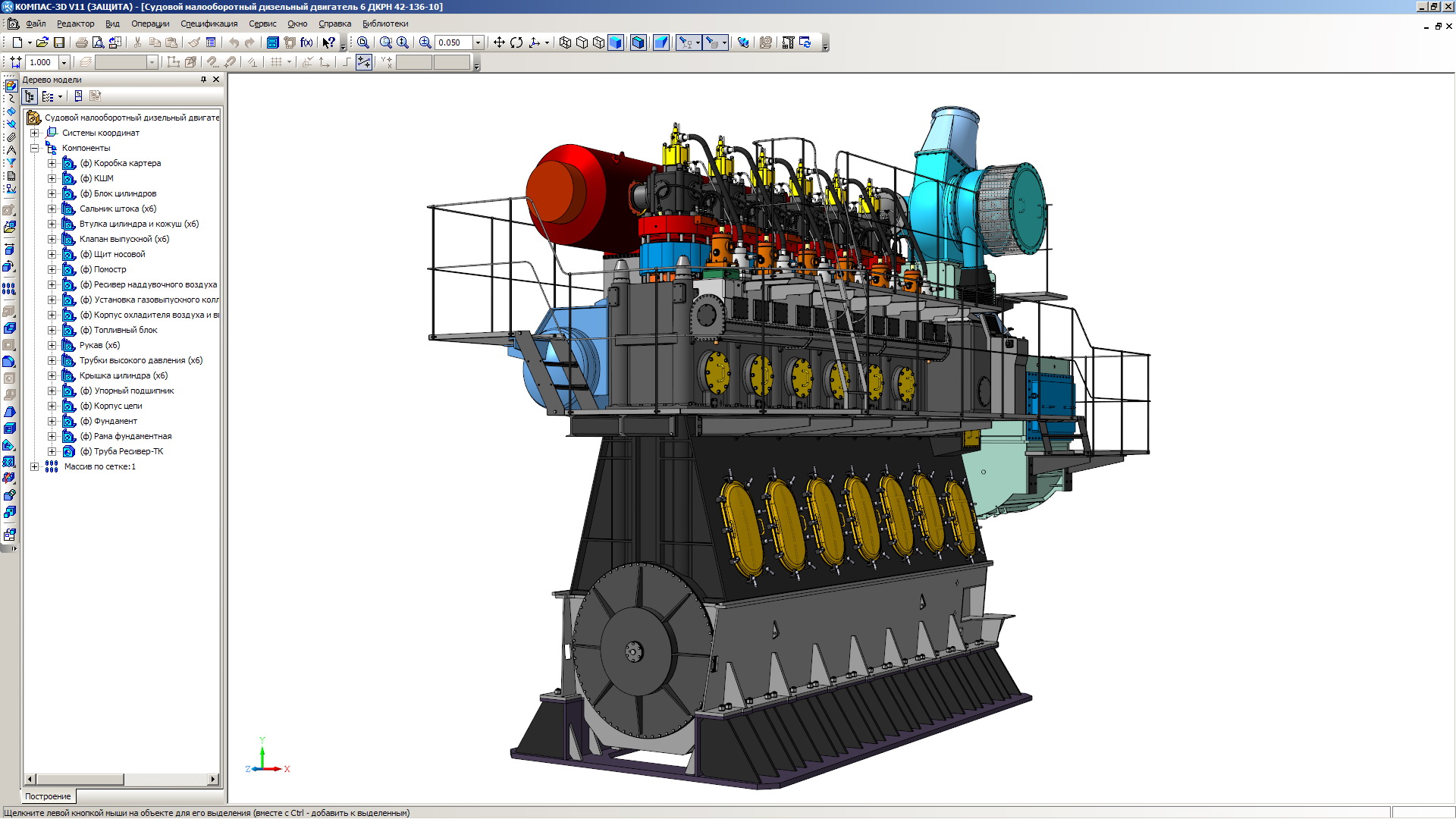This screenshot has height=819, width=1456.
Task: Toggle perspective projection view
Action: pyautogui.click(x=661, y=42)
